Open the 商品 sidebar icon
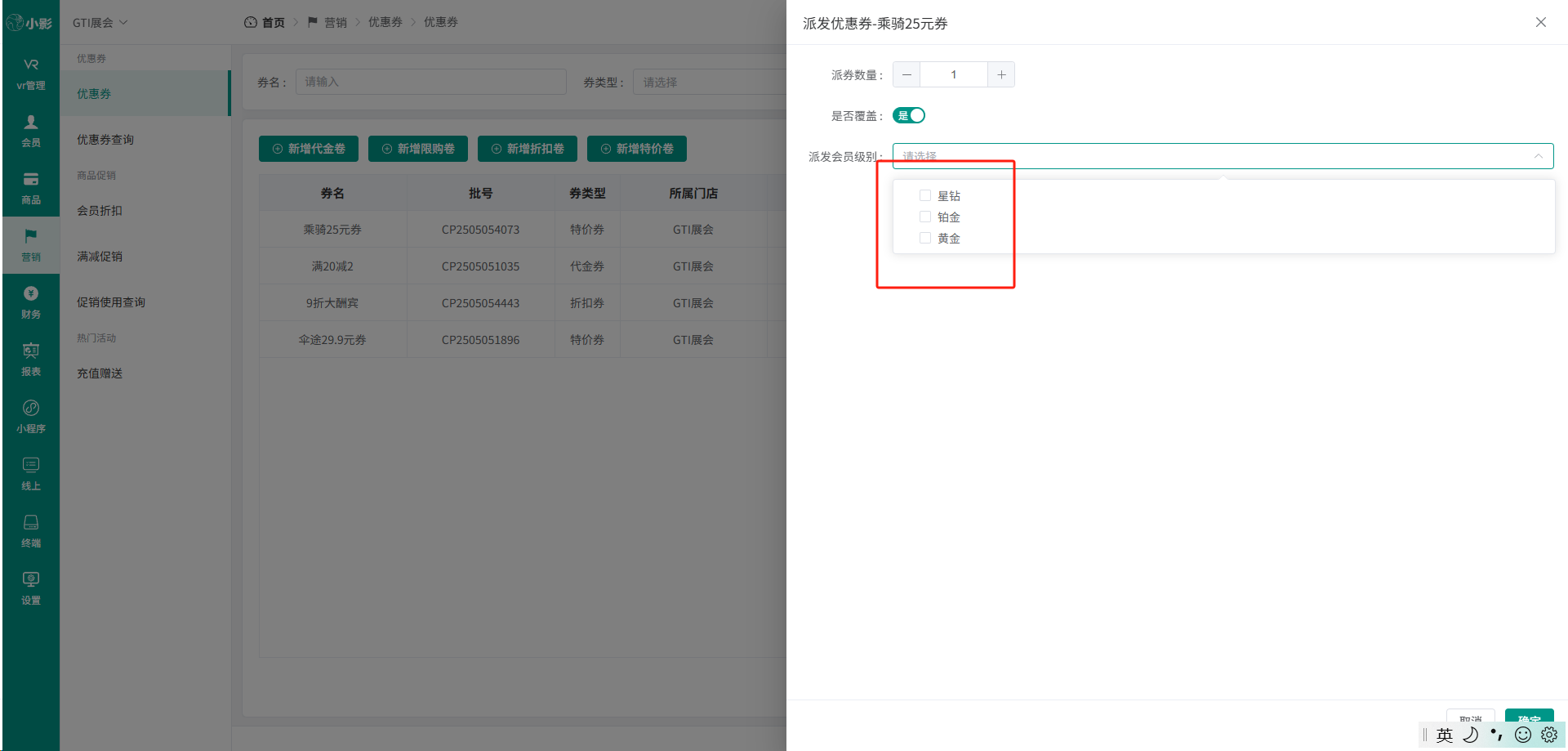 coord(31,188)
